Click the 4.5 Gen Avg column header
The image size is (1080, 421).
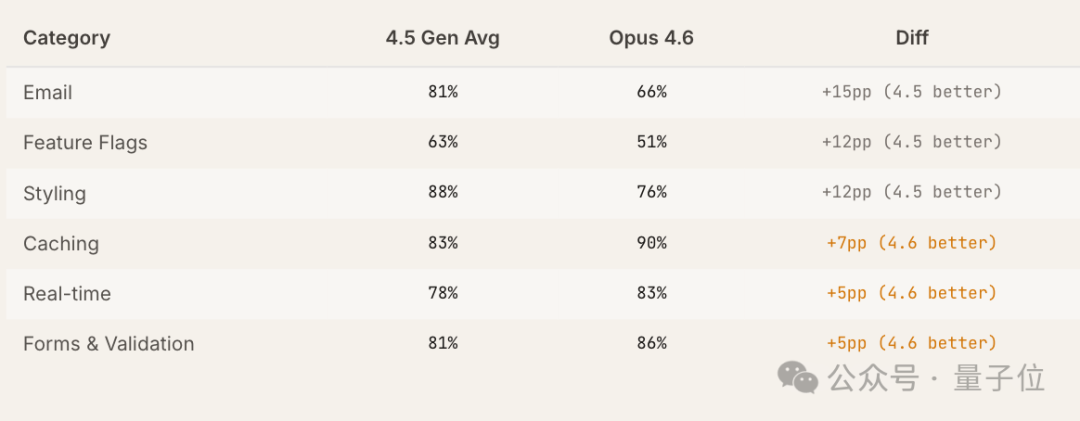[x=442, y=38]
